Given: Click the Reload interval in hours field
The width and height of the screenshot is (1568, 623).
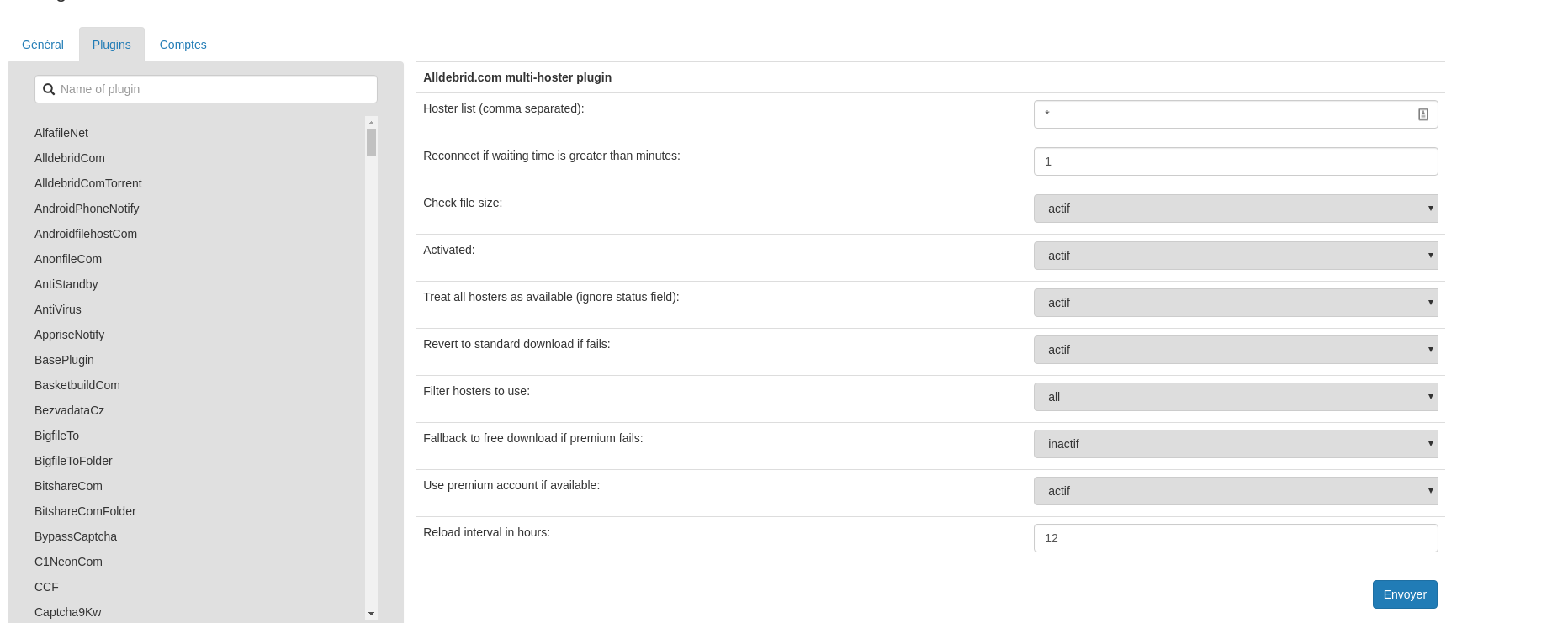Looking at the screenshot, I should [x=1235, y=537].
